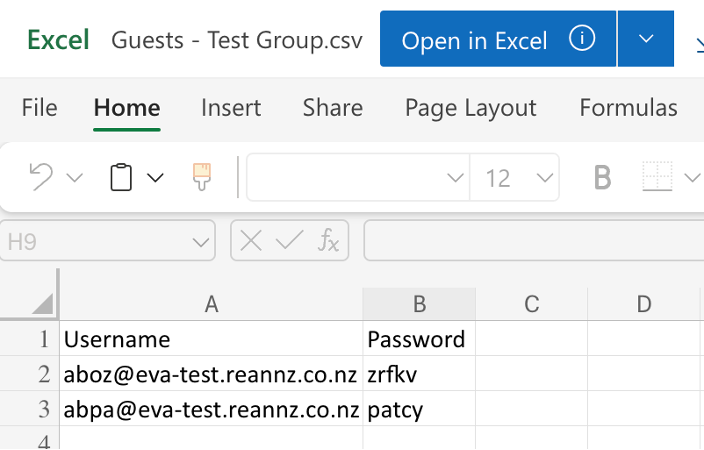704x450 pixels.
Task: Toggle Bold formatting
Action: pos(602,178)
